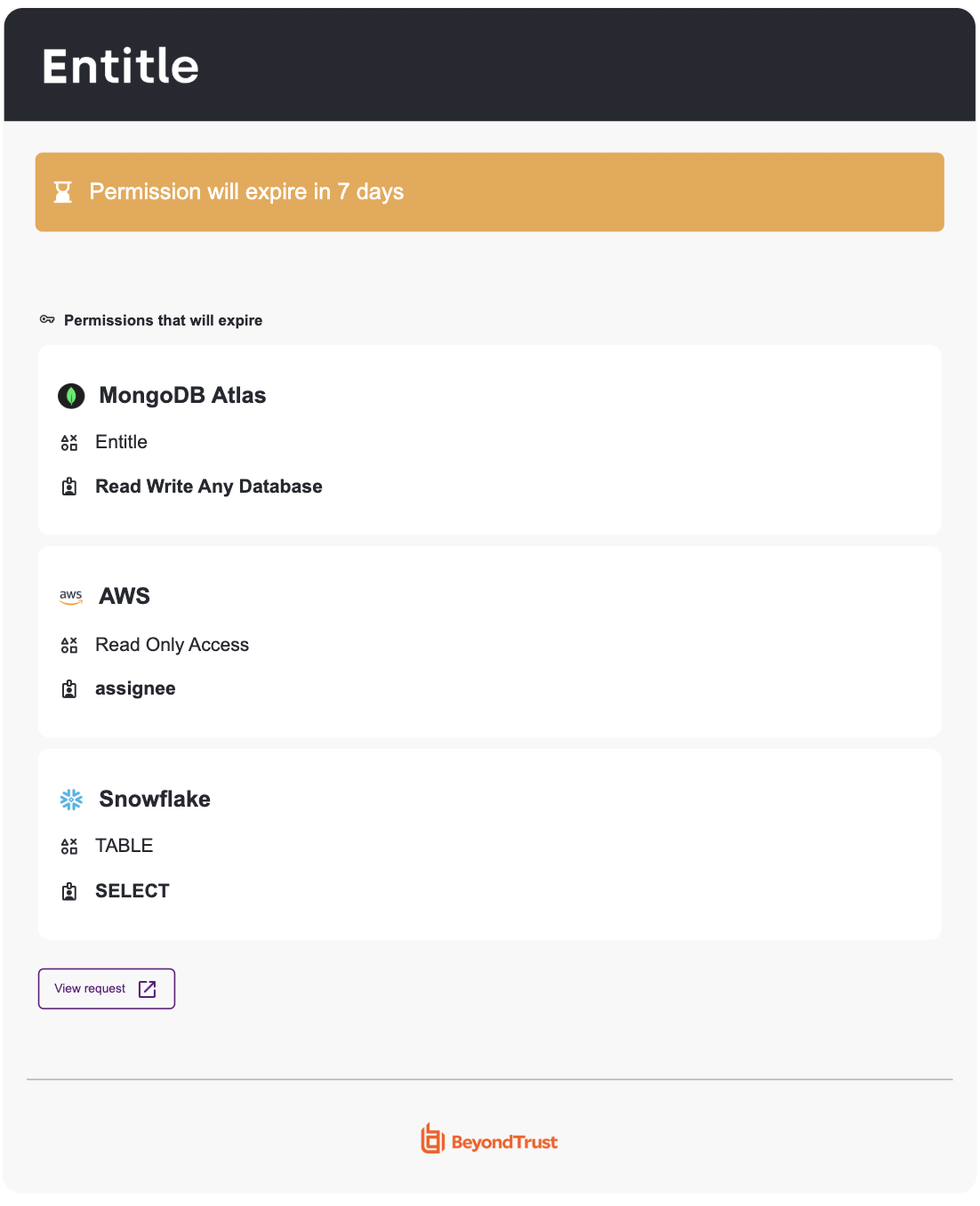Screen dimensions: 980x1206
Task: Click the Entitle header title
Action: (120, 66)
